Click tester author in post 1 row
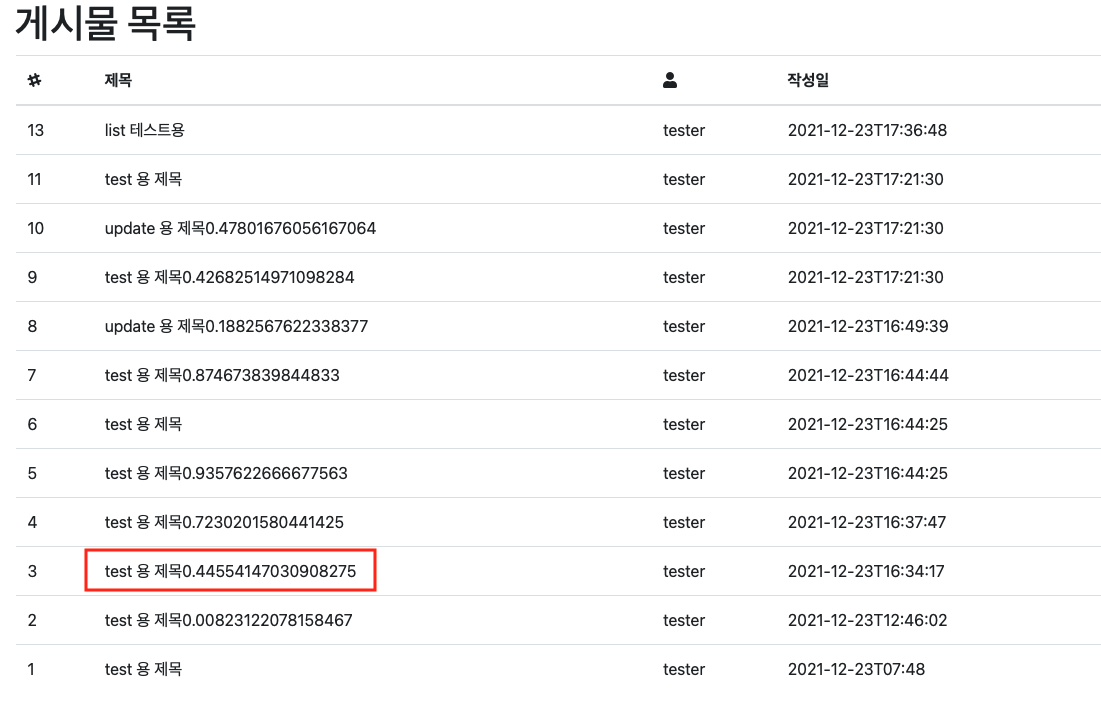 (684, 669)
